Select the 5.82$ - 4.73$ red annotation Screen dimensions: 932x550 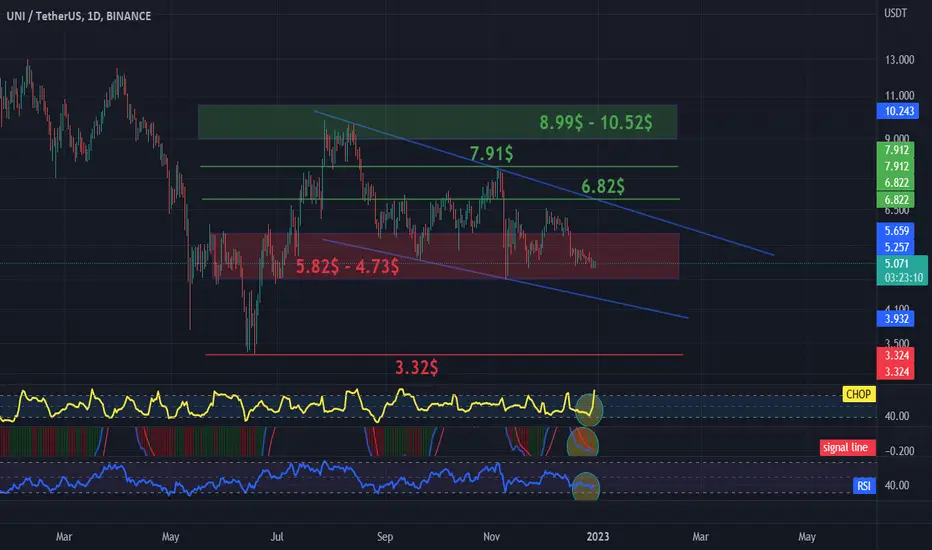347,266
